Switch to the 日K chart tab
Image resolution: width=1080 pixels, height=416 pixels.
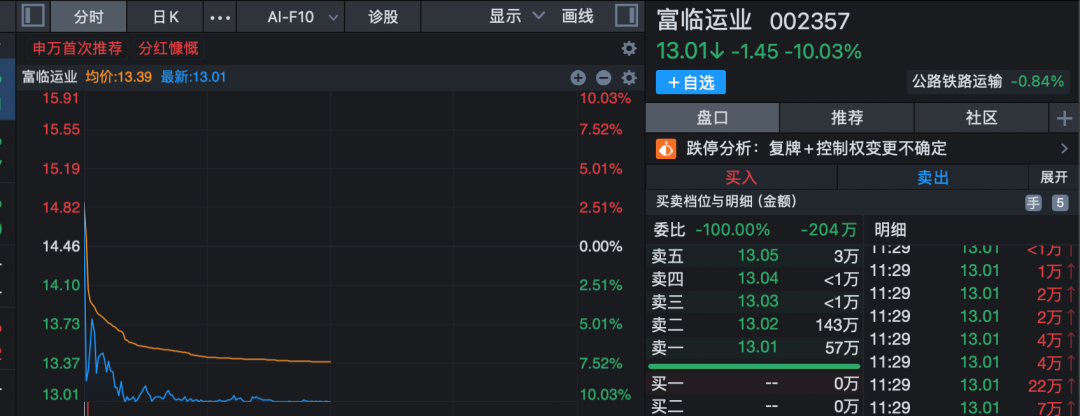(x=166, y=16)
